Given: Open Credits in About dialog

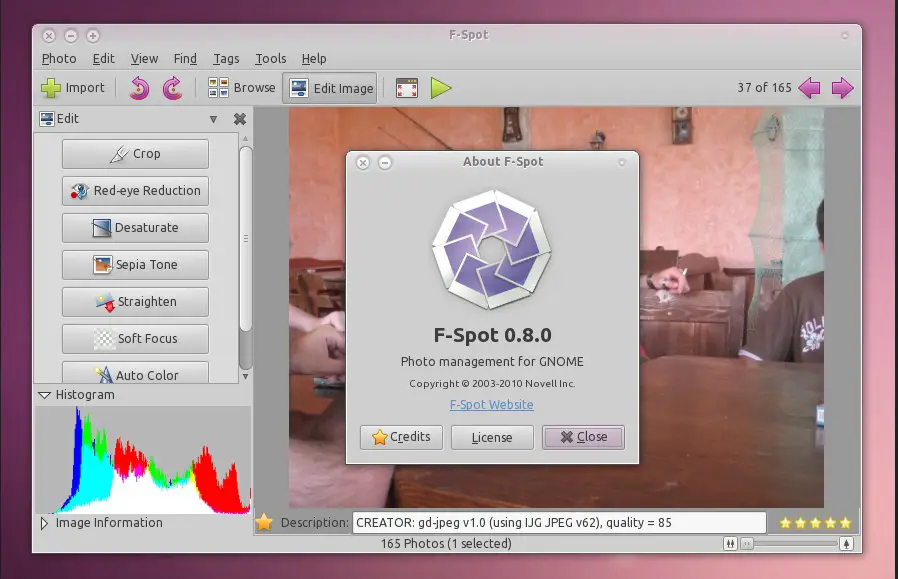Looking at the screenshot, I should click(401, 438).
